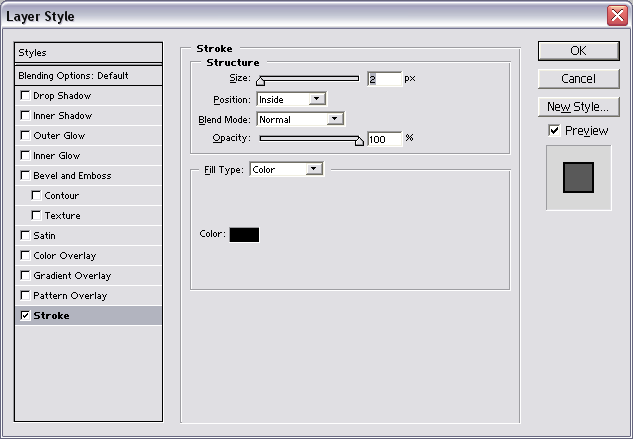Select the Inner Shadow label
633x439 pixels.
click(x=63, y=116)
